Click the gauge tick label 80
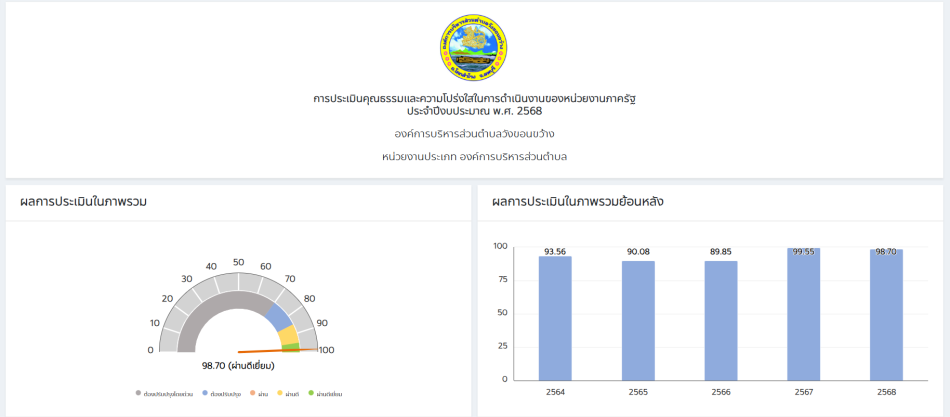 coord(310,298)
